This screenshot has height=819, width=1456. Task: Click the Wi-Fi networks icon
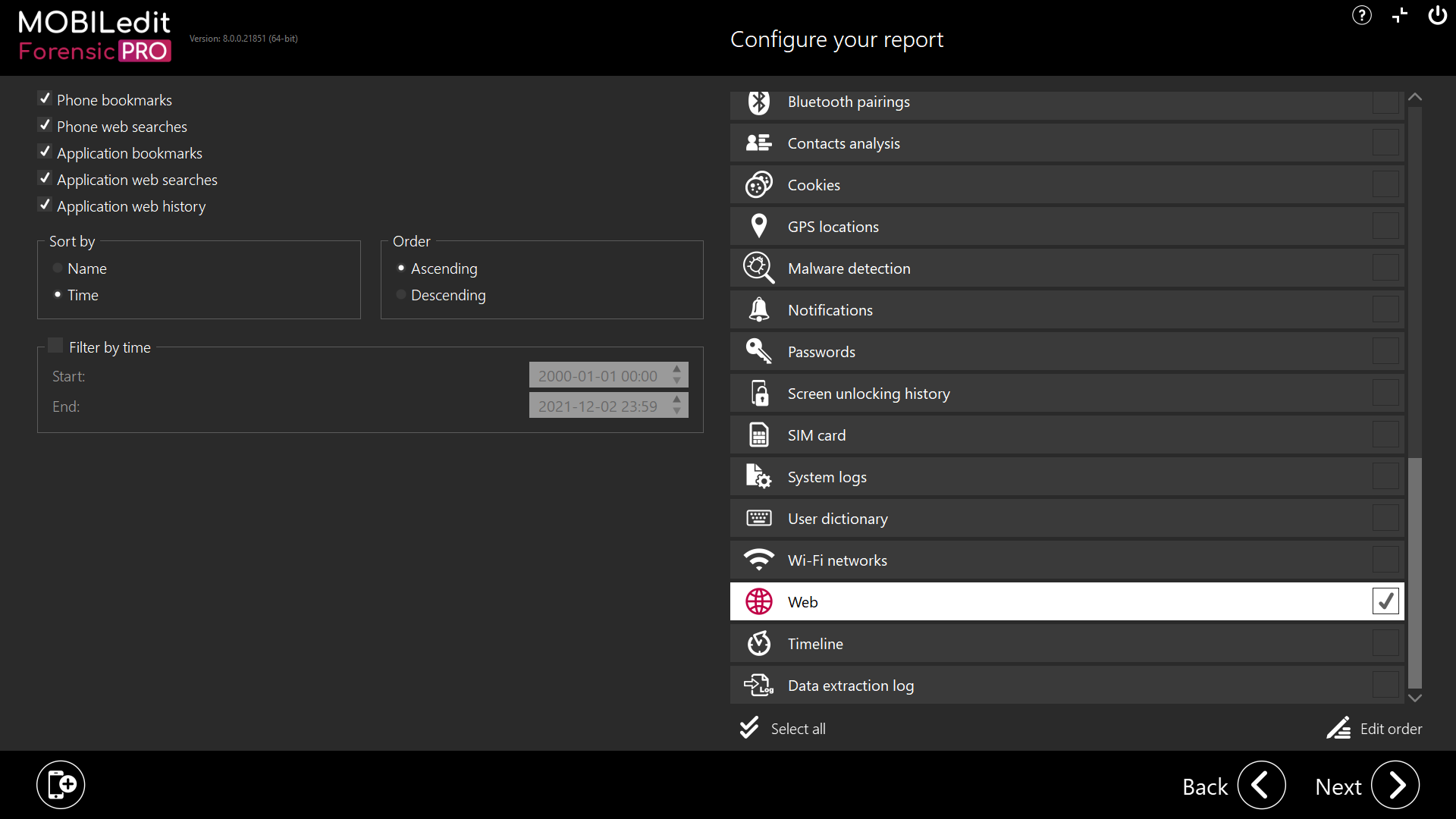tap(758, 560)
